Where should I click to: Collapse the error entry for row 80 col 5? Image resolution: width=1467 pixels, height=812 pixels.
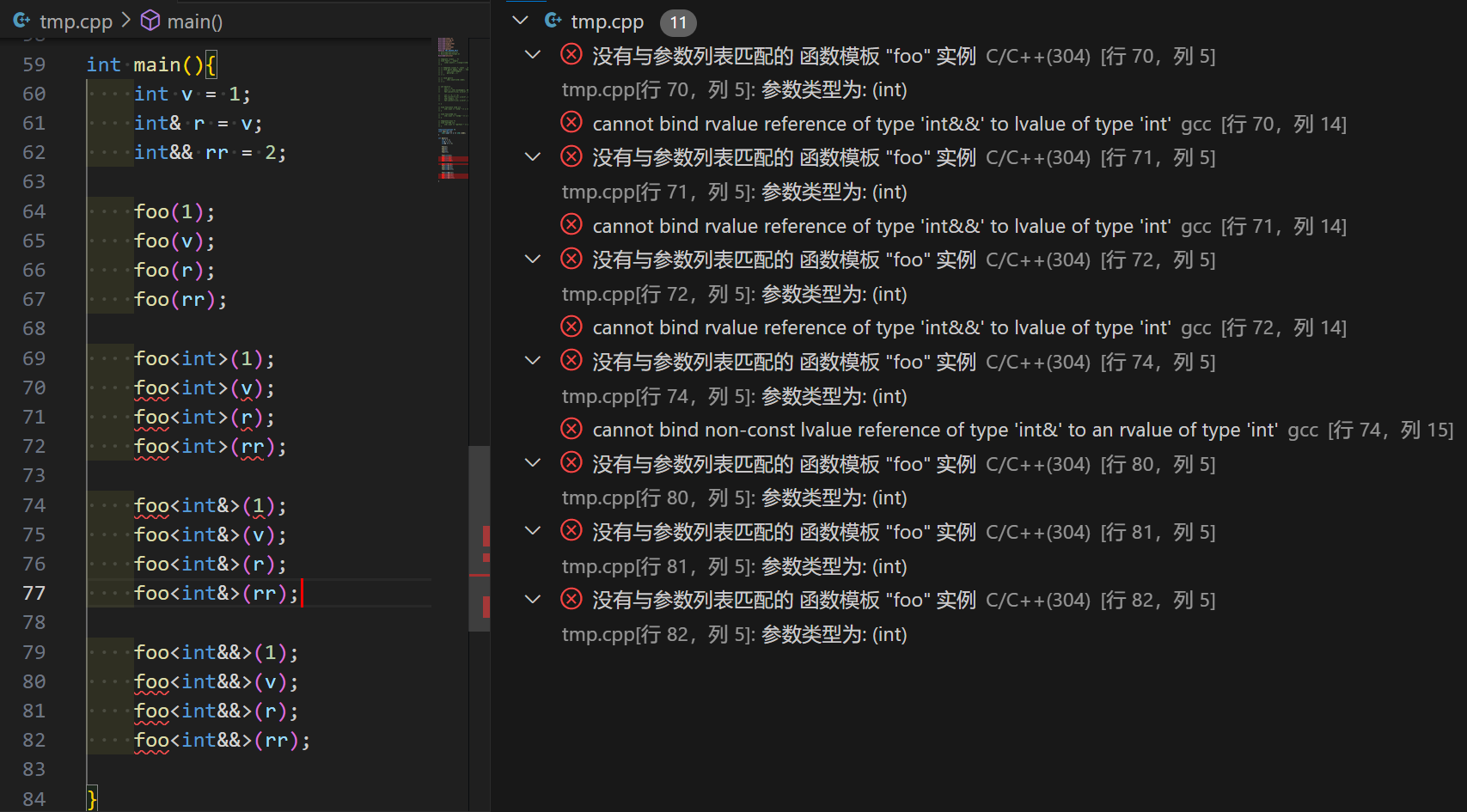click(x=533, y=464)
